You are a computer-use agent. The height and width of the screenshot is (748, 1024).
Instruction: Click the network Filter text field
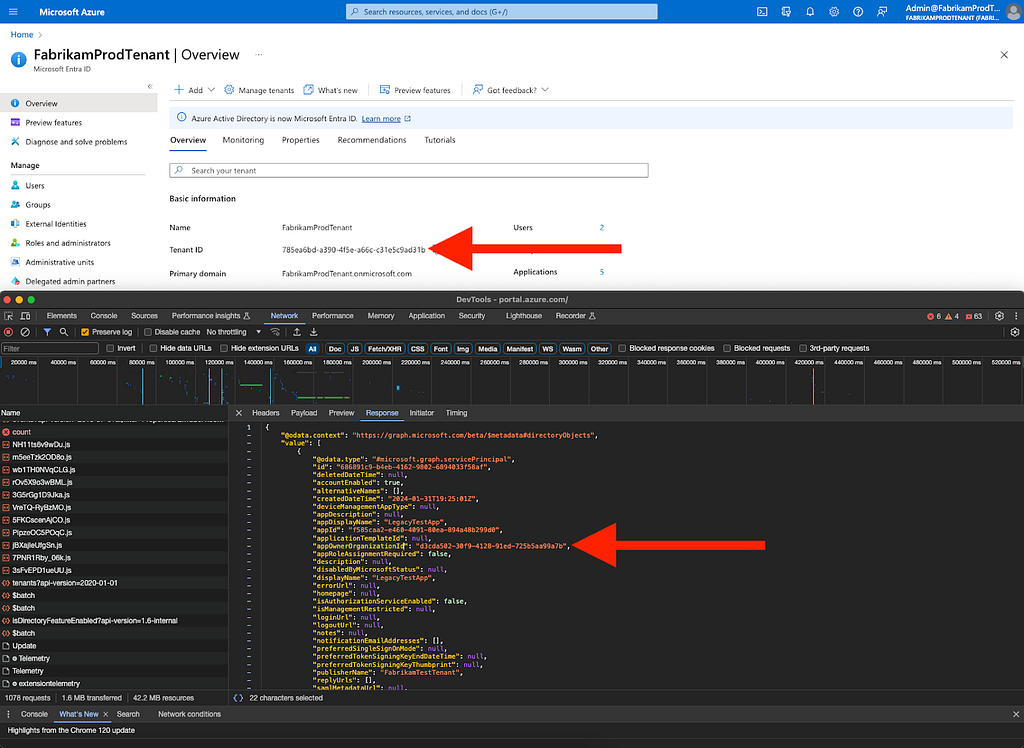(50, 349)
